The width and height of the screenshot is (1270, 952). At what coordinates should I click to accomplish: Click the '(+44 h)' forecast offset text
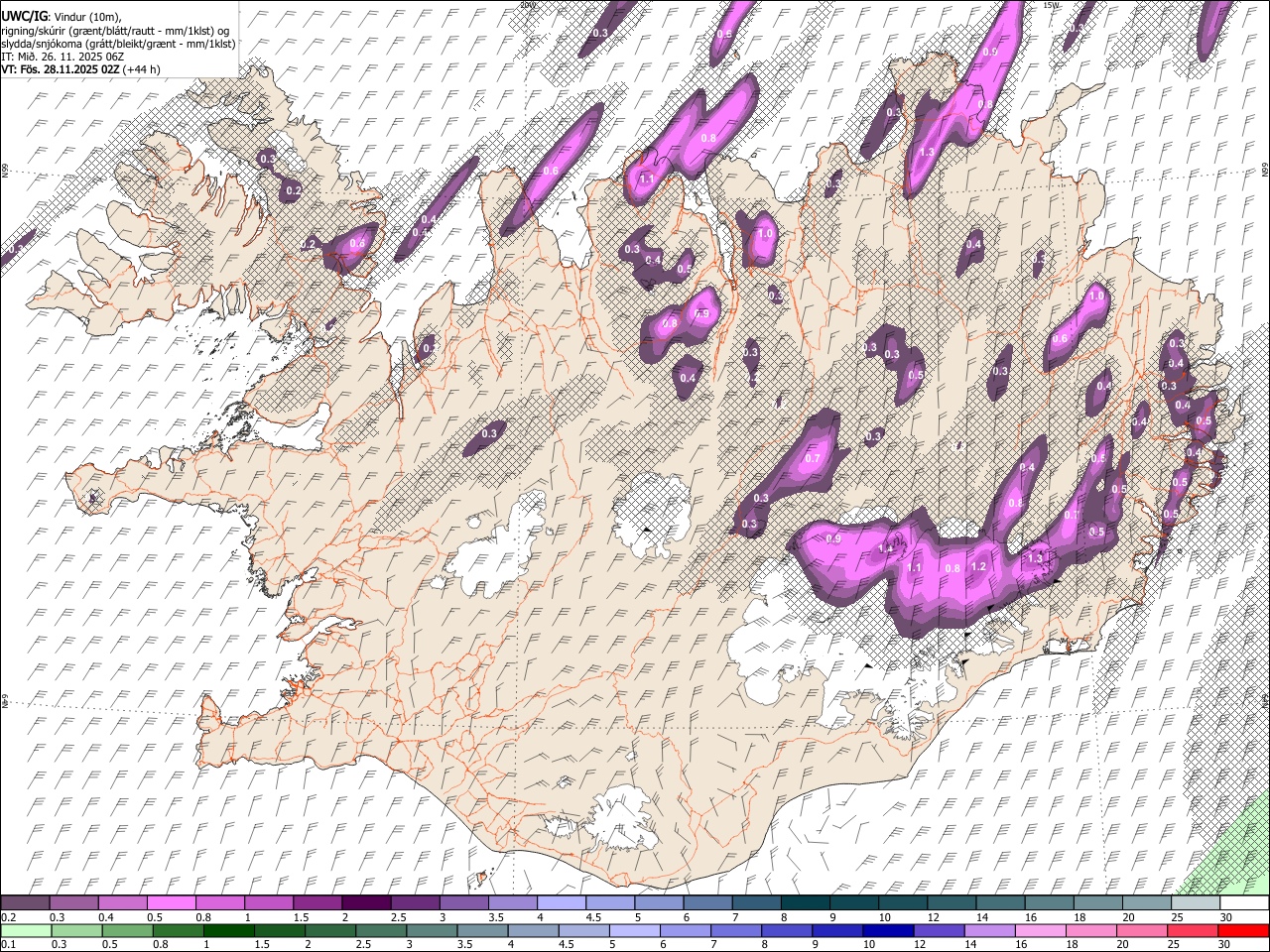tap(142, 69)
